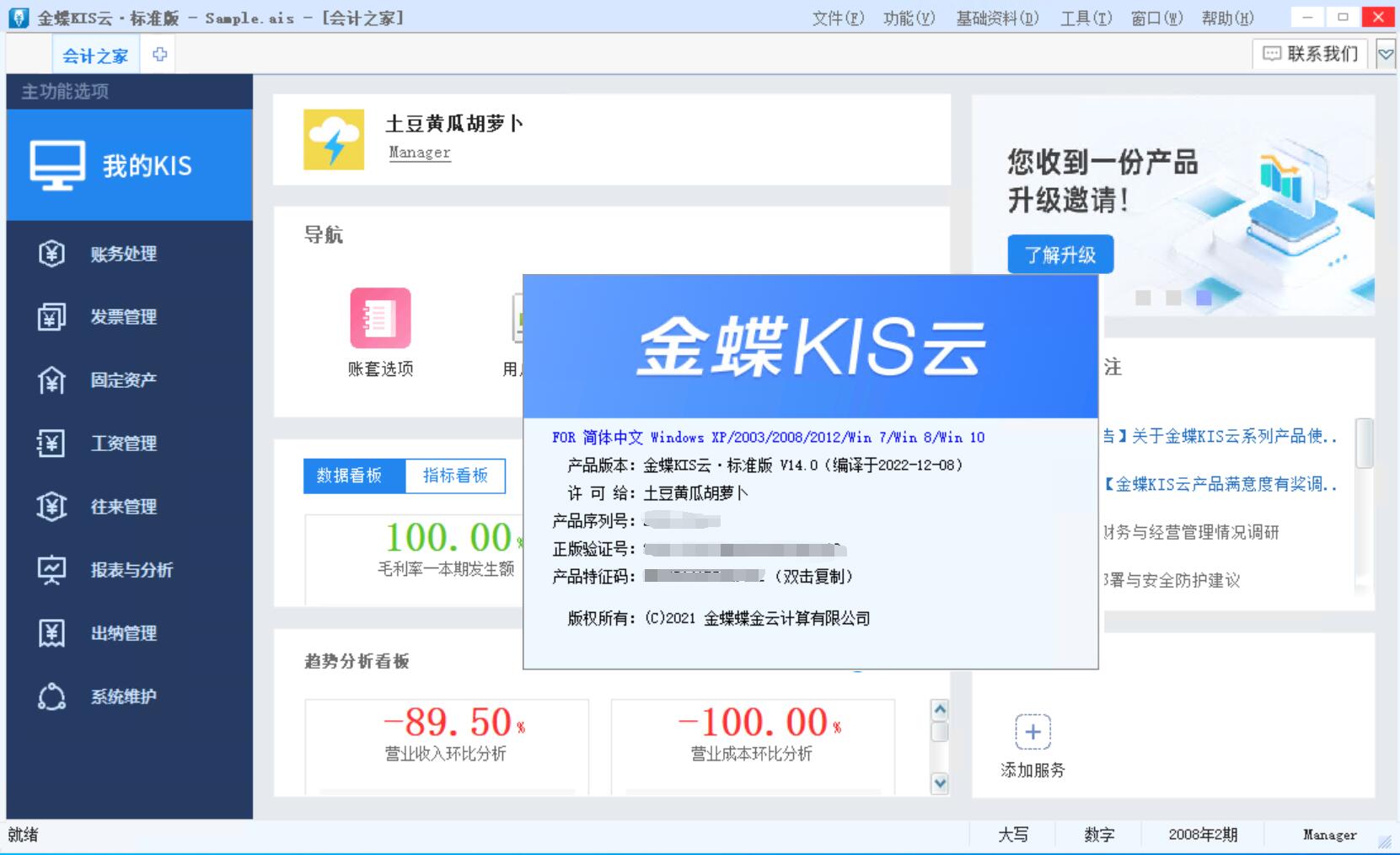The height and width of the screenshot is (855, 1400).
Task: Click the 许可给 土豆黄瓜胡萝卜 line
Action: pyautogui.click(x=657, y=492)
